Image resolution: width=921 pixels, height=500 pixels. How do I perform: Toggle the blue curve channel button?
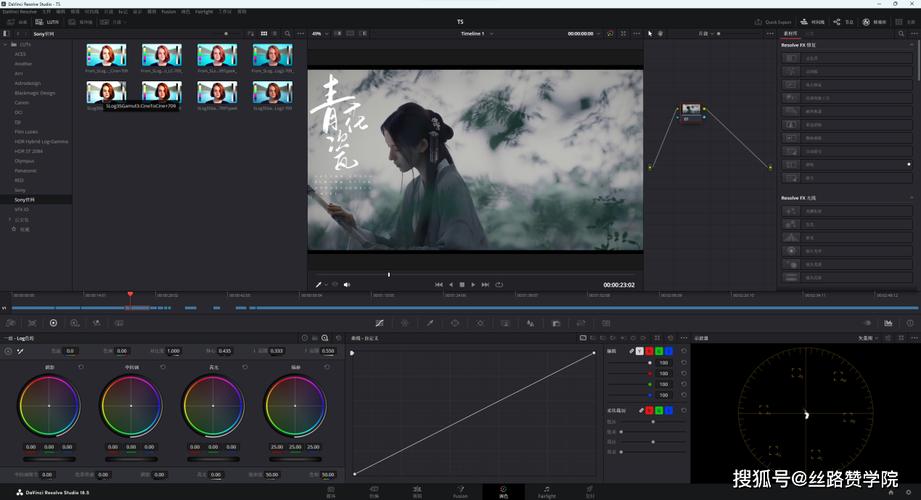point(668,351)
